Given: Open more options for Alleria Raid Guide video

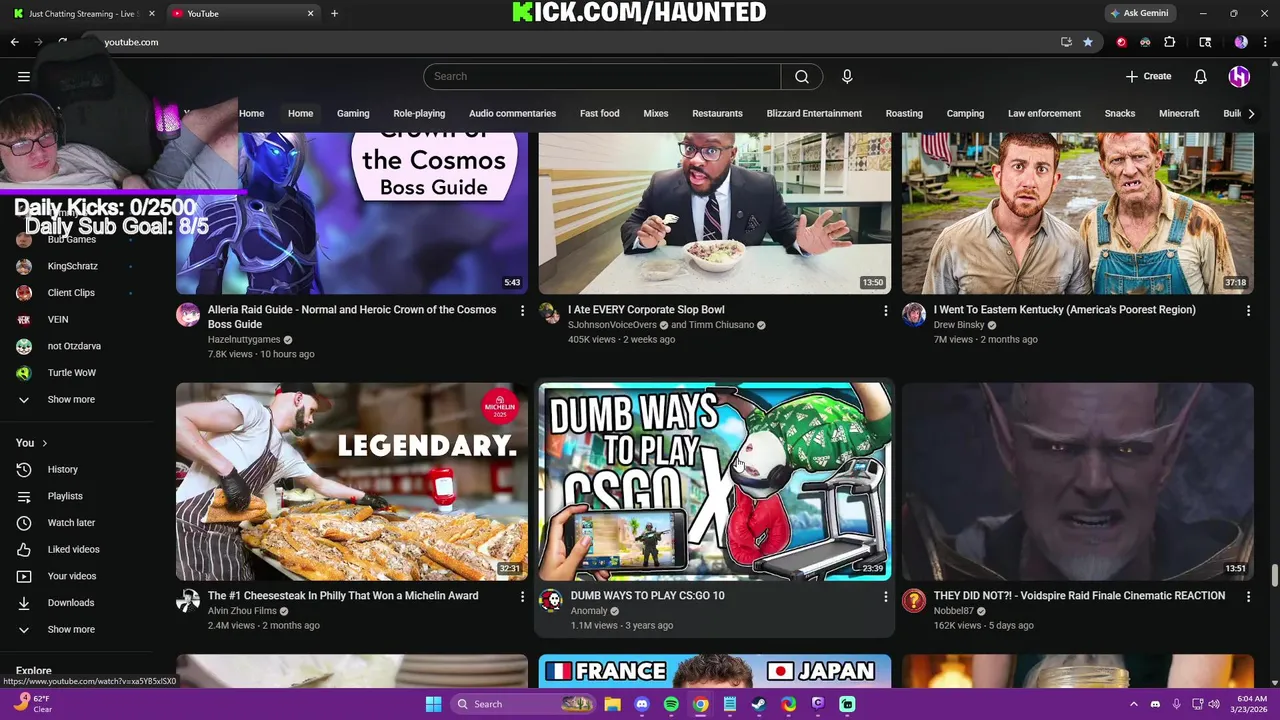Looking at the screenshot, I should tap(522, 311).
